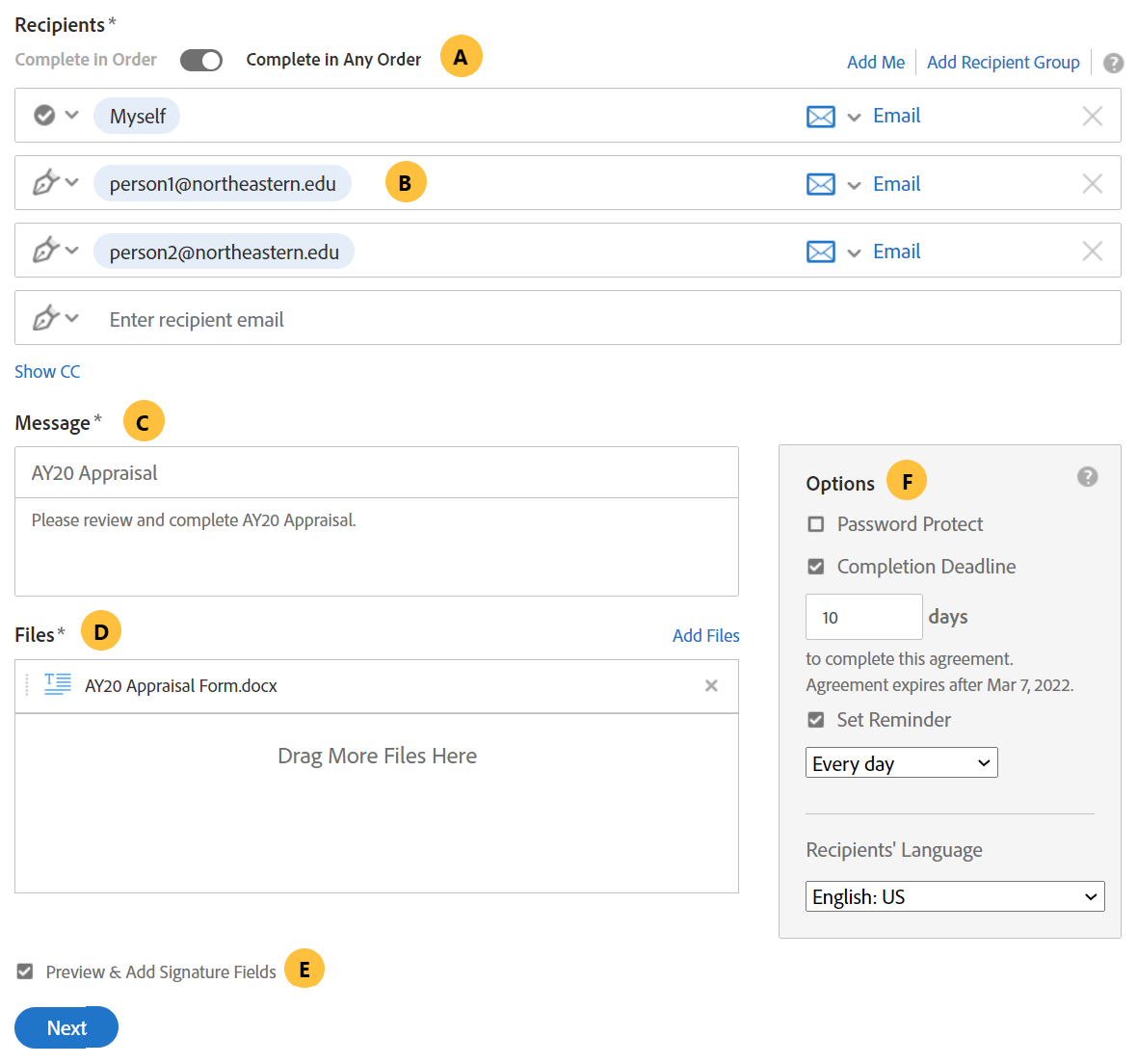Screen dimensions: 1137x1064
Task: Remove person1@northeastern.edu with its X icon
Action: pos(1092,184)
